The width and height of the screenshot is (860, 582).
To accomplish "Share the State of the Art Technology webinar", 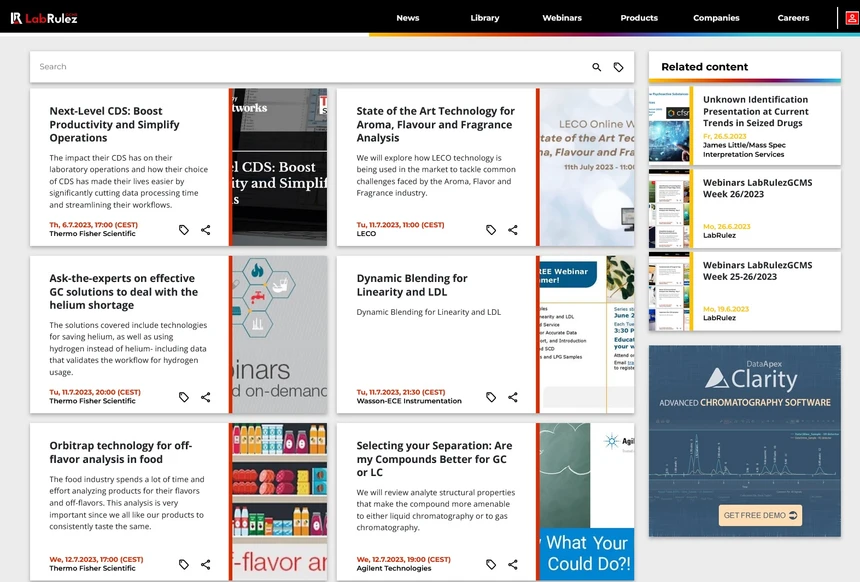I will tap(513, 230).
